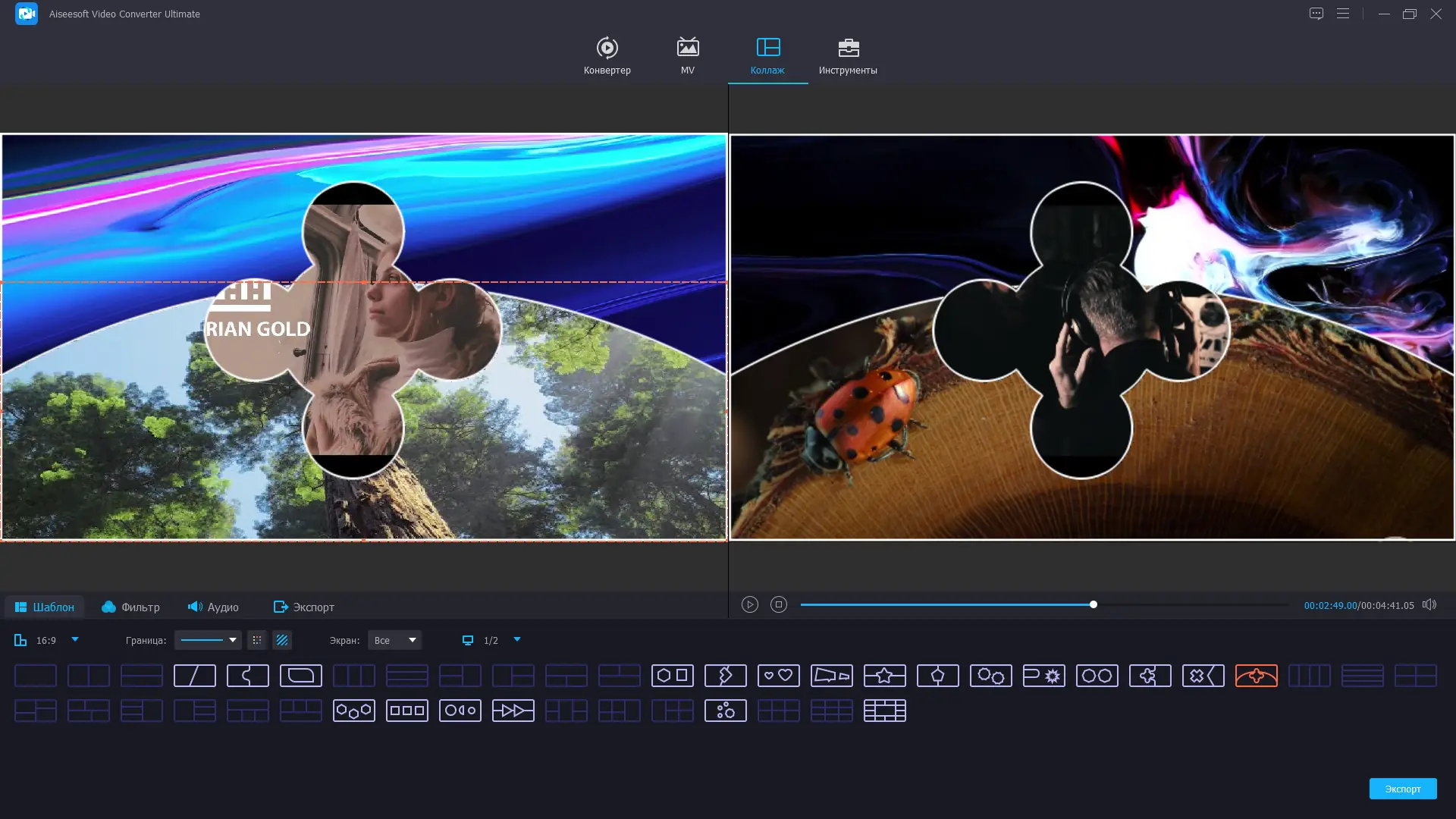Click the Экспорт button in the corner

tap(1402, 789)
